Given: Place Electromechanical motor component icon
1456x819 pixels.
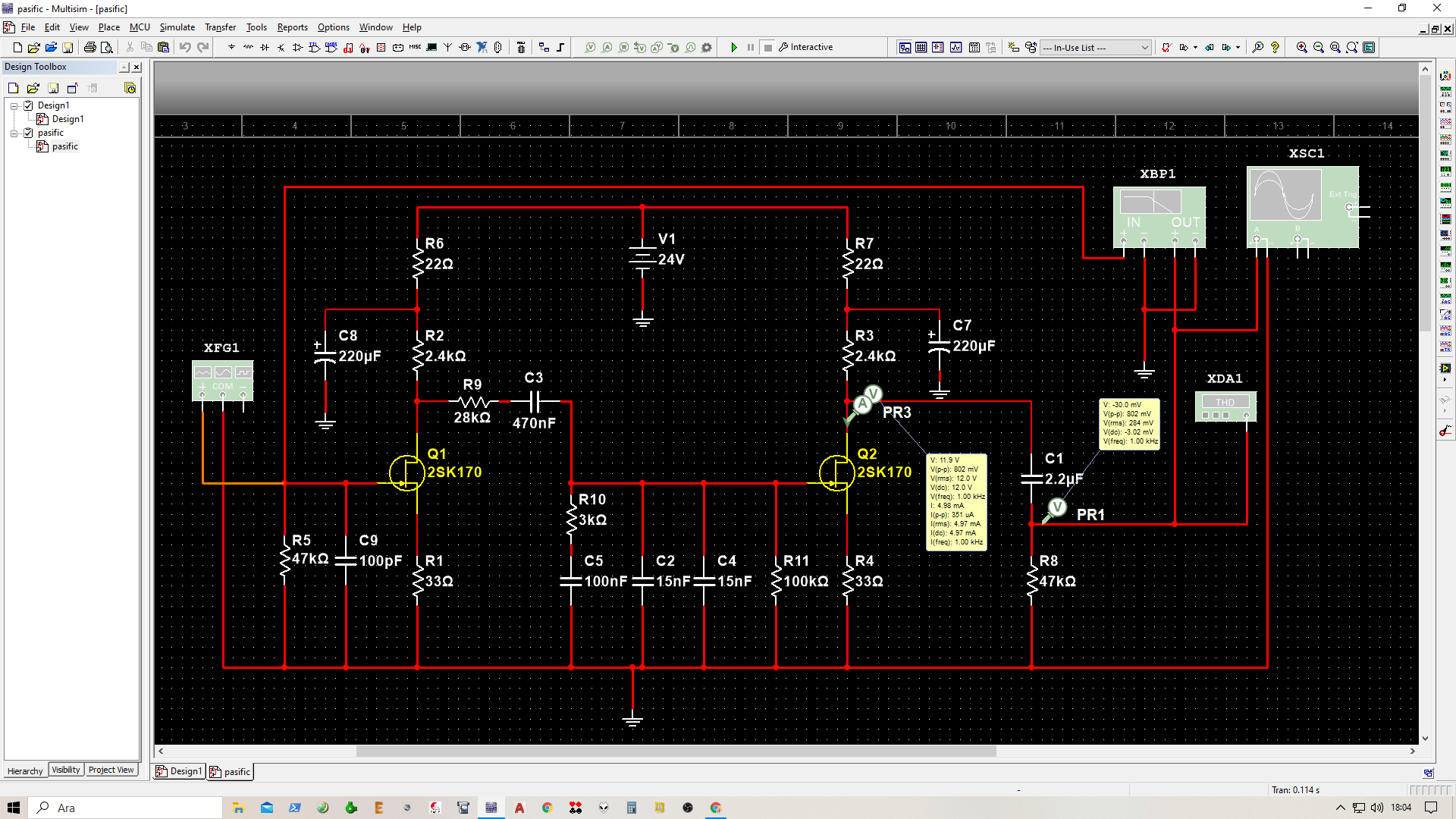Looking at the screenshot, I should tap(465, 47).
